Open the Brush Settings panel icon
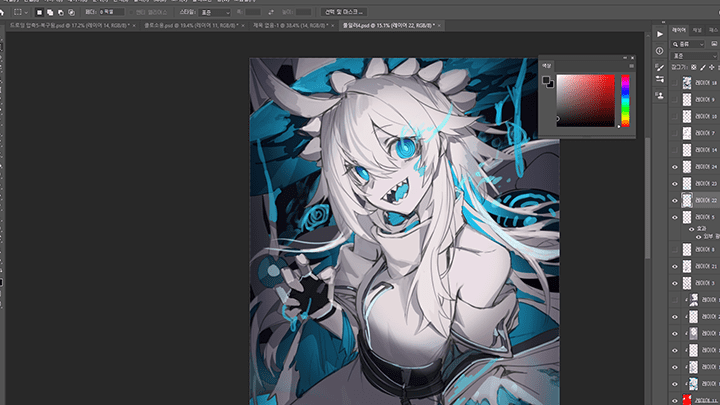The width and height of the screenshot is (720, 405). coord(660,68)
